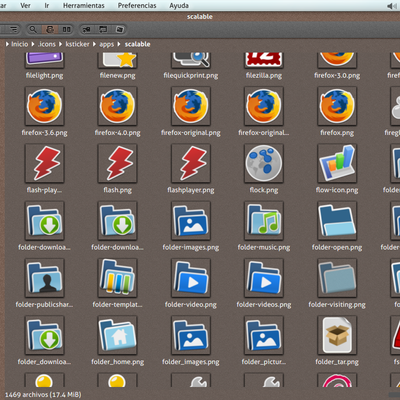This screenshot has width=400, height=400.
Task: Select the folder_home.png house icon
Action: (117, 335)
